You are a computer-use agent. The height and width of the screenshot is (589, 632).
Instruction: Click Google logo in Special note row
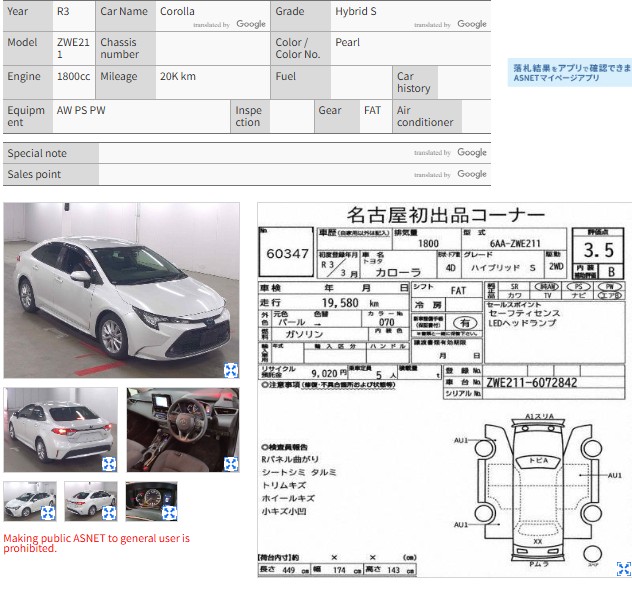pos(472,152)
